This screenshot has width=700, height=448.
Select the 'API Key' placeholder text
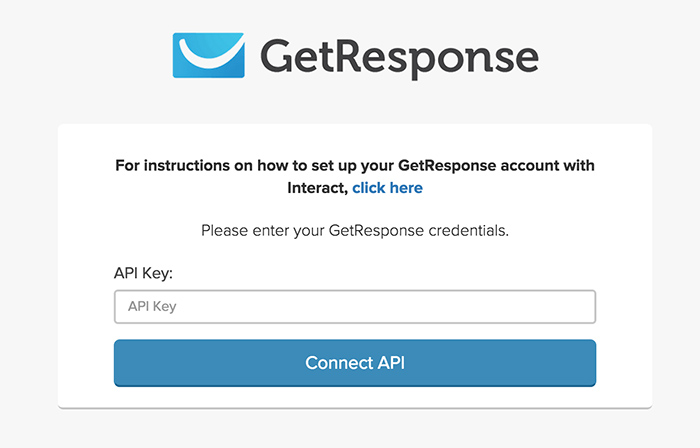tap(152, 307)
